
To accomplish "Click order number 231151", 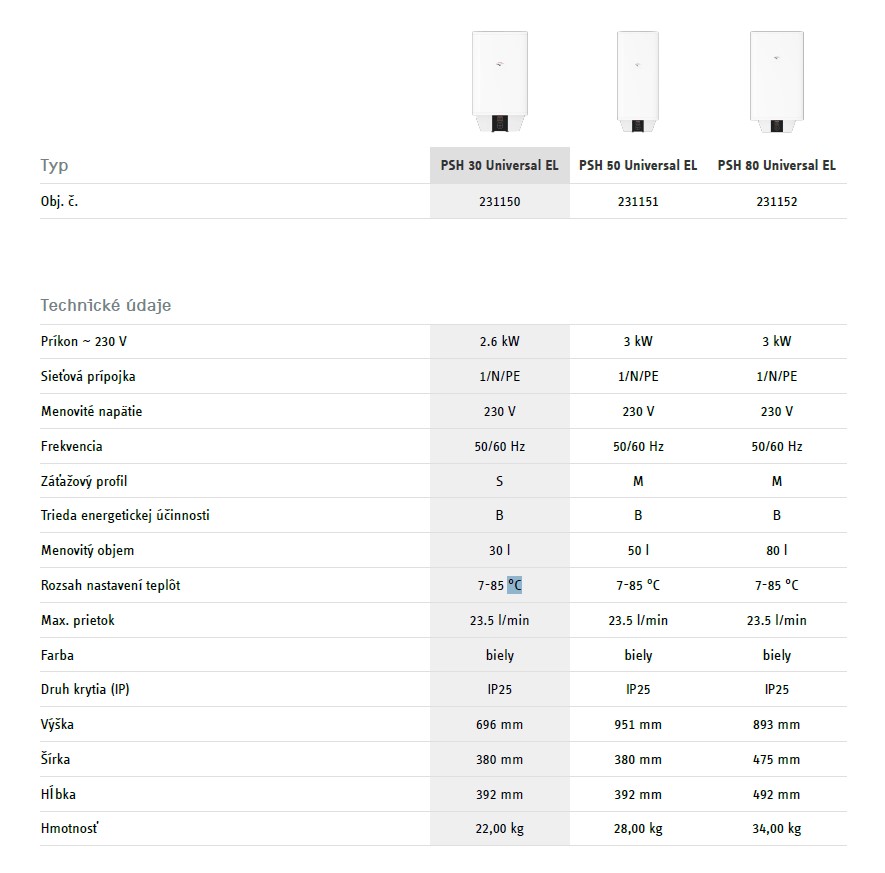I will [x=638, y=201].
